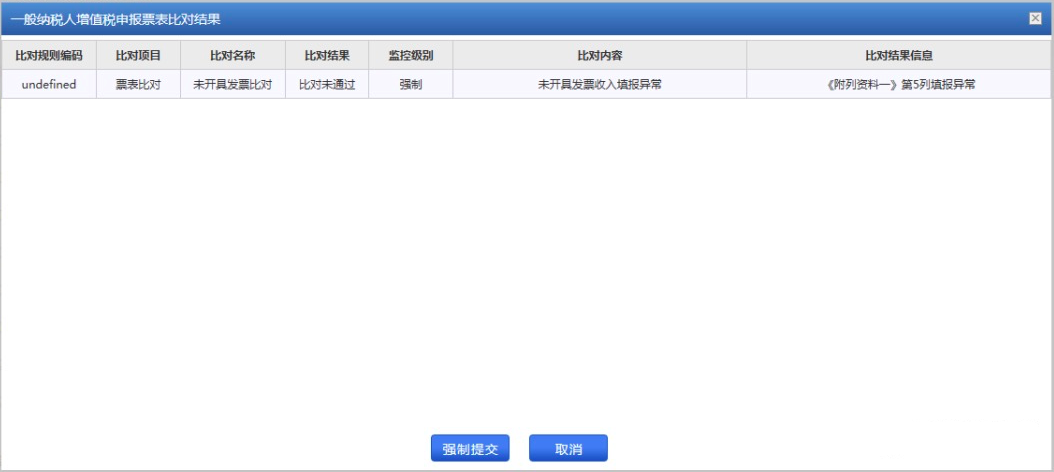1054x472 pixels.
Task: Select the 比对项目 column header
Action: (x=138, y=55)
